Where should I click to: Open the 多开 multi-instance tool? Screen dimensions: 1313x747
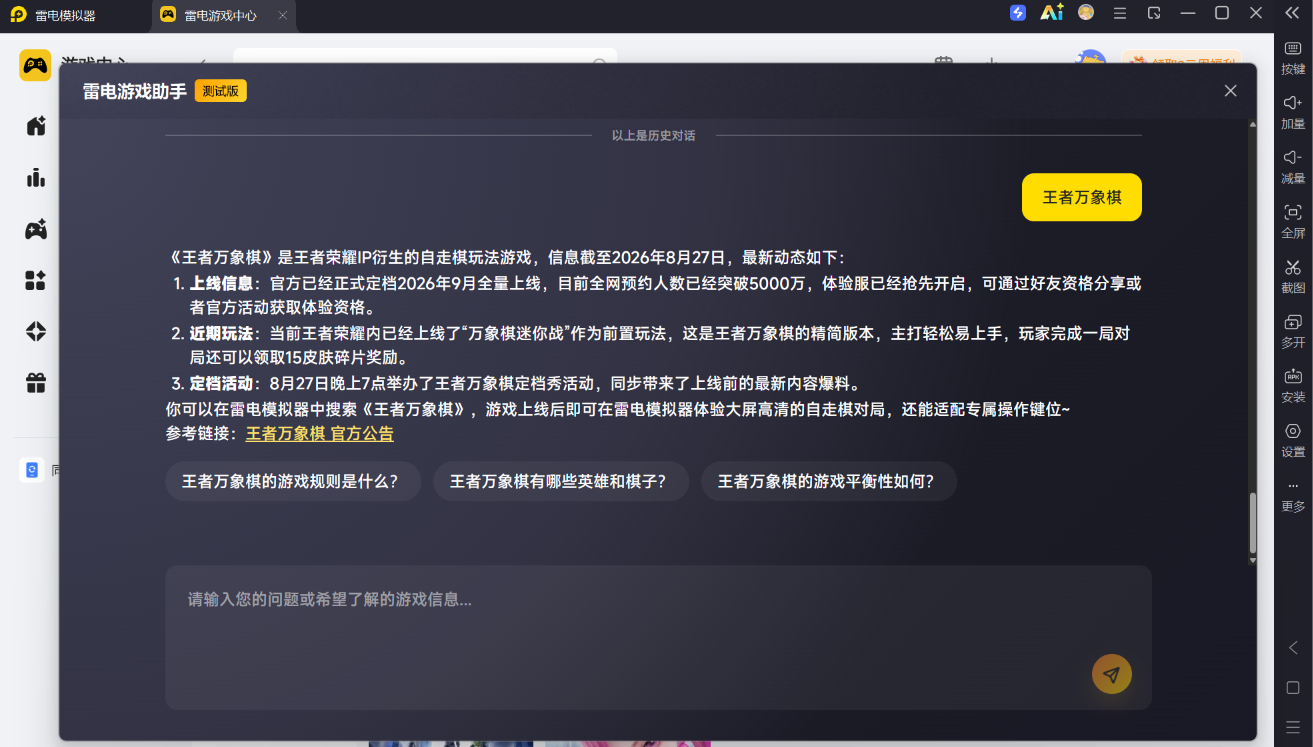tap(1293, 331)
